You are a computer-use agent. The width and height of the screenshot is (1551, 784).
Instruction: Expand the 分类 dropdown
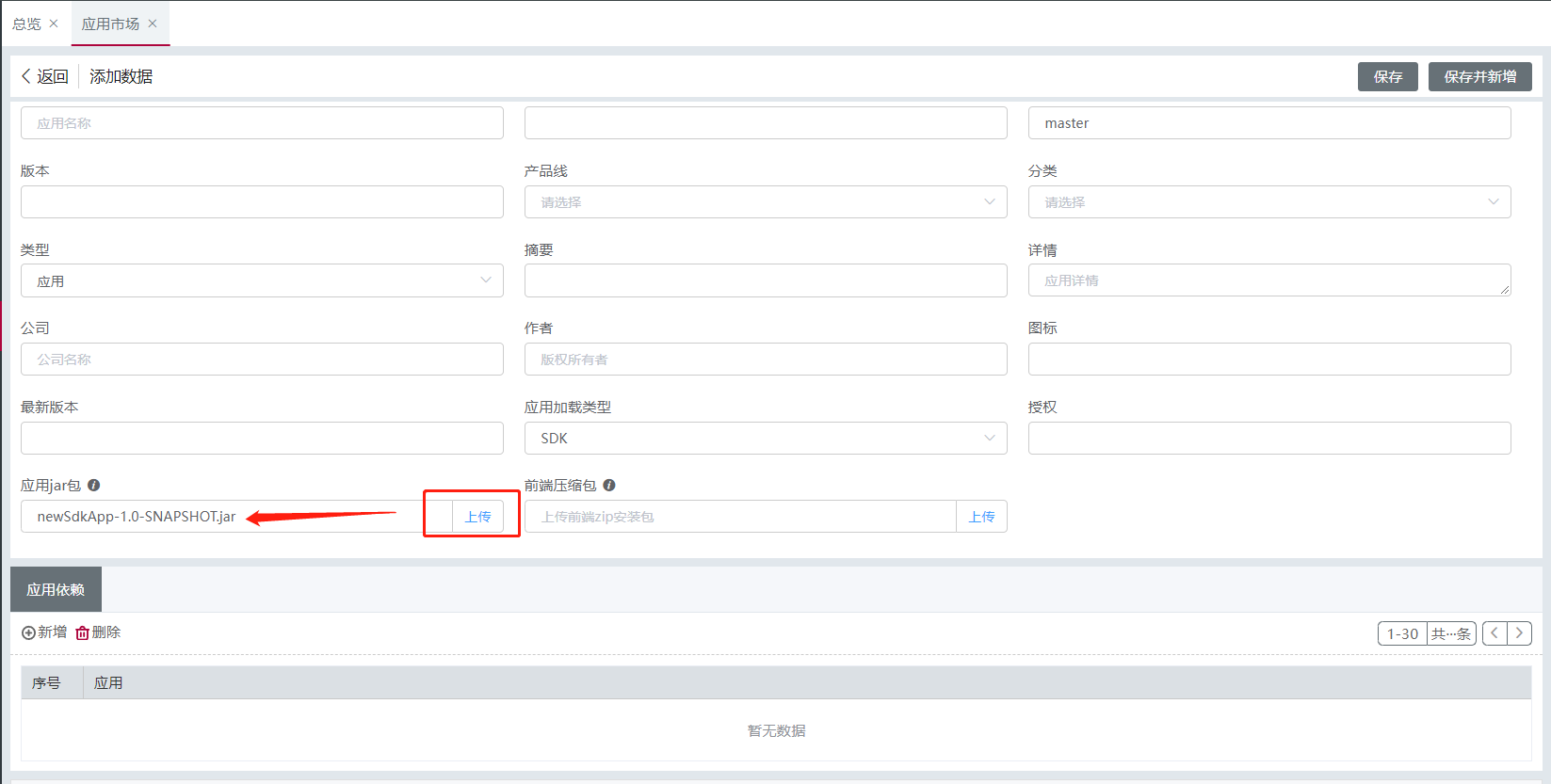pos(1268,202)
